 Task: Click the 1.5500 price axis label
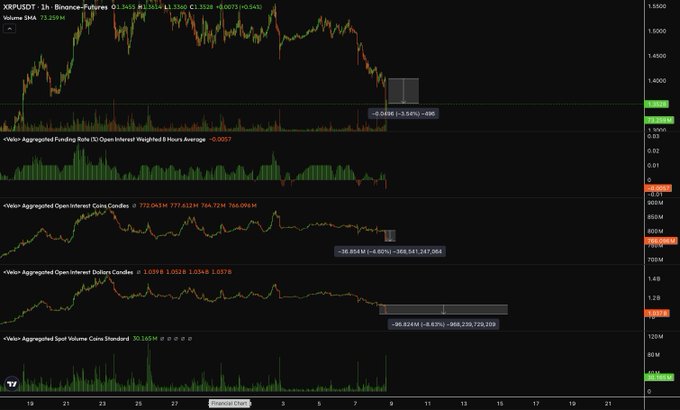pyautogui.click(x=657, y=7)
